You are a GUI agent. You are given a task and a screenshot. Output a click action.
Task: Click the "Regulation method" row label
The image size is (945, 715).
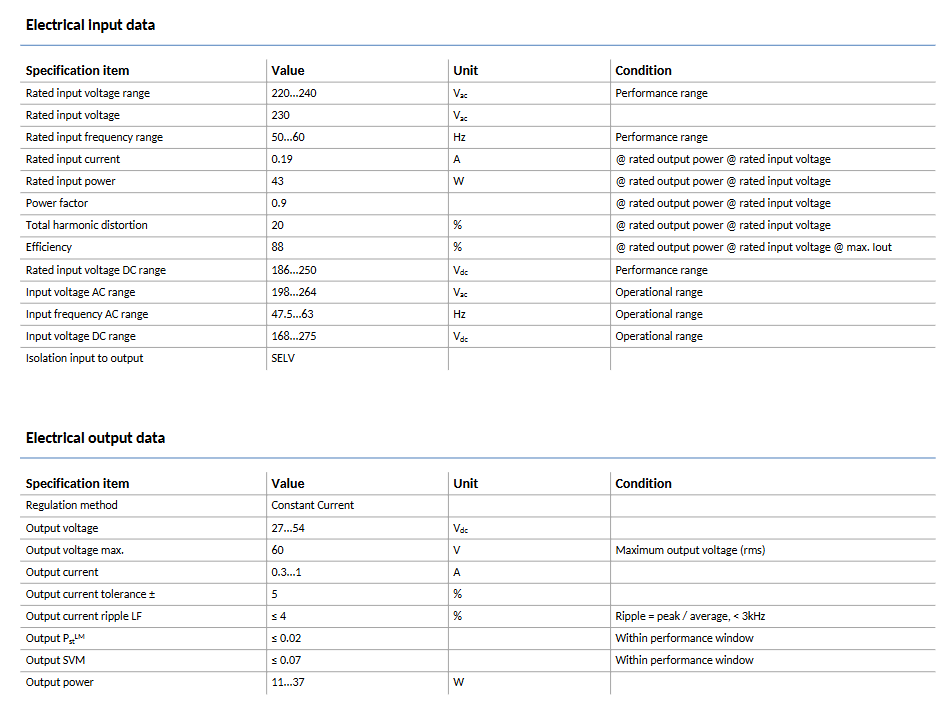[72, 505]
